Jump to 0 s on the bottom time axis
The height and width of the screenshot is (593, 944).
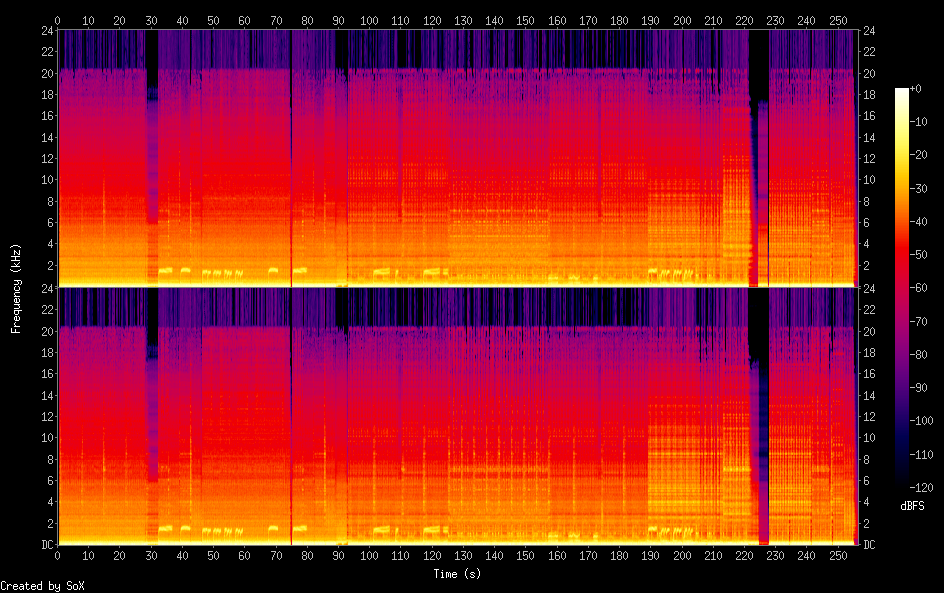(58, 555)
